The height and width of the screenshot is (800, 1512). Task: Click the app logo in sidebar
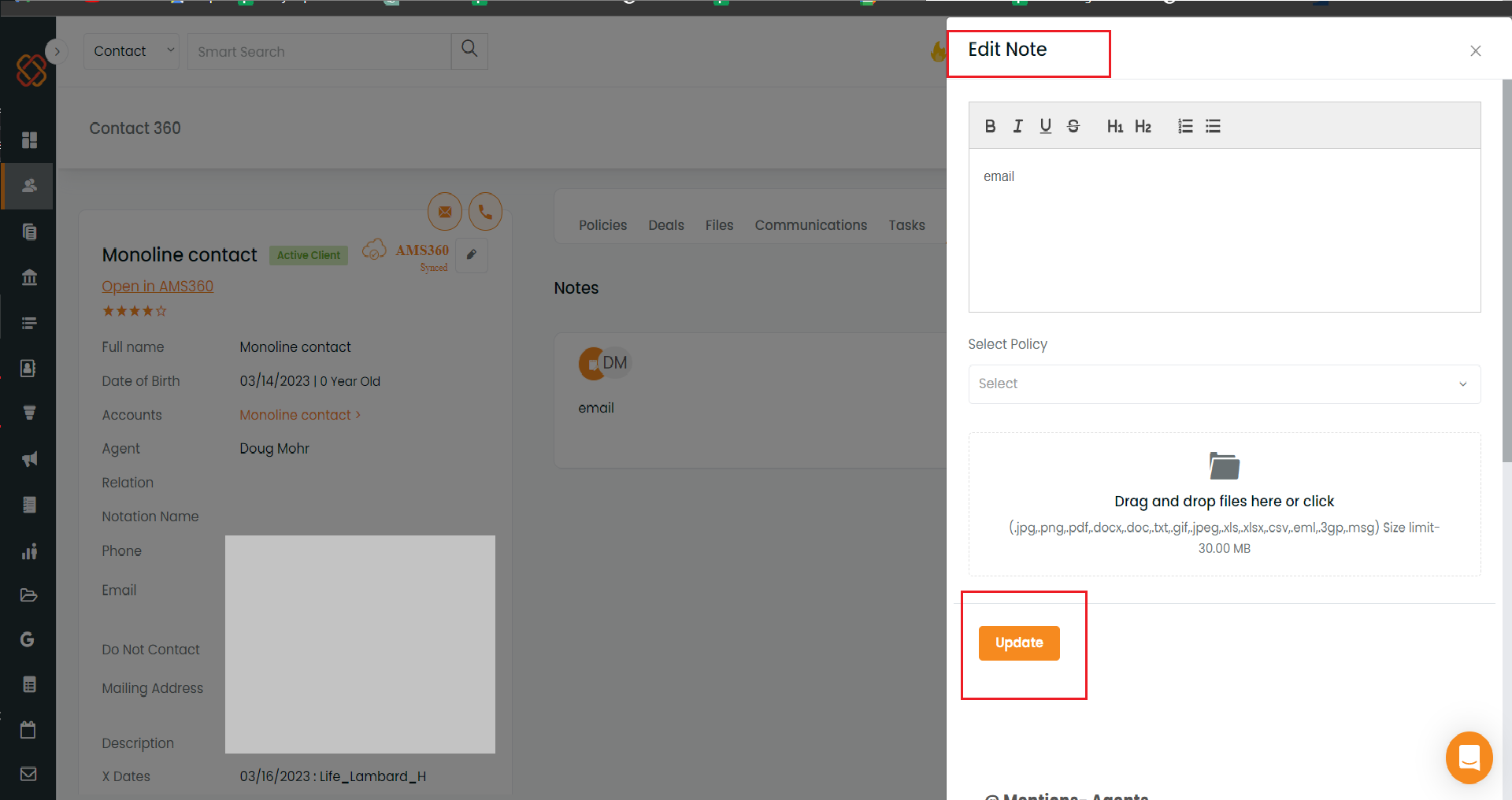click(x=31, y=70)
